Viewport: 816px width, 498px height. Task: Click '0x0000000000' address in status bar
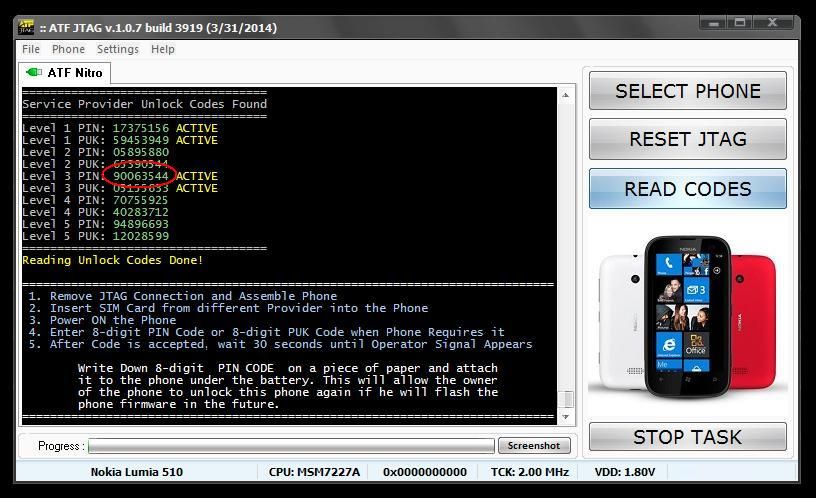tap(425, 472)
